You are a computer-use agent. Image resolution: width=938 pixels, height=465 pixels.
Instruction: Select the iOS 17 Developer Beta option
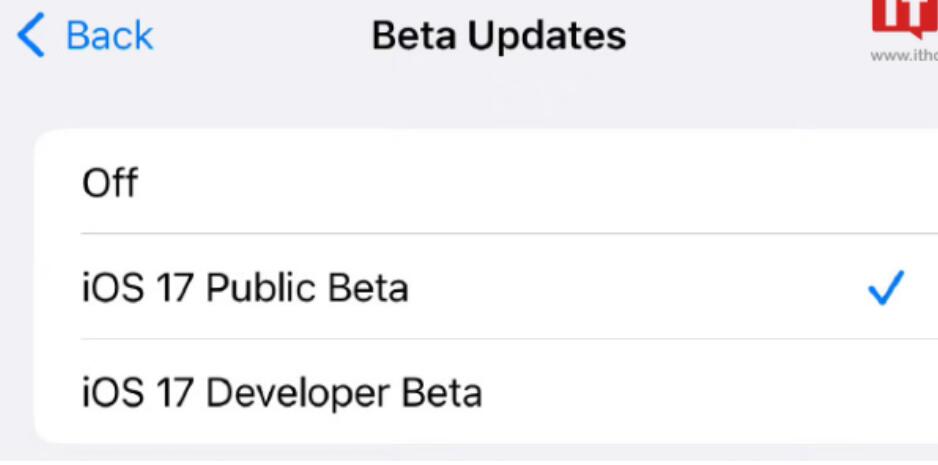[486, 391]
